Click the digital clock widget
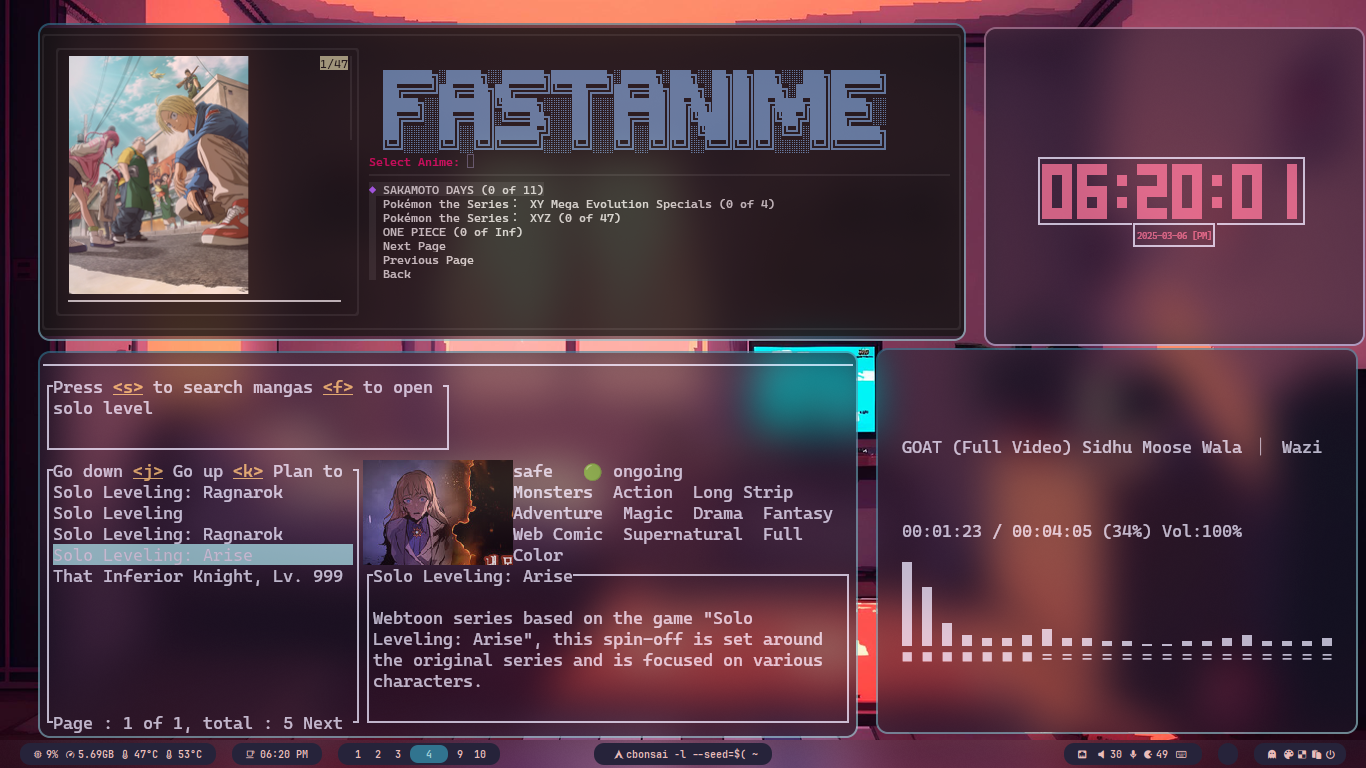 tap(1171, 191)
